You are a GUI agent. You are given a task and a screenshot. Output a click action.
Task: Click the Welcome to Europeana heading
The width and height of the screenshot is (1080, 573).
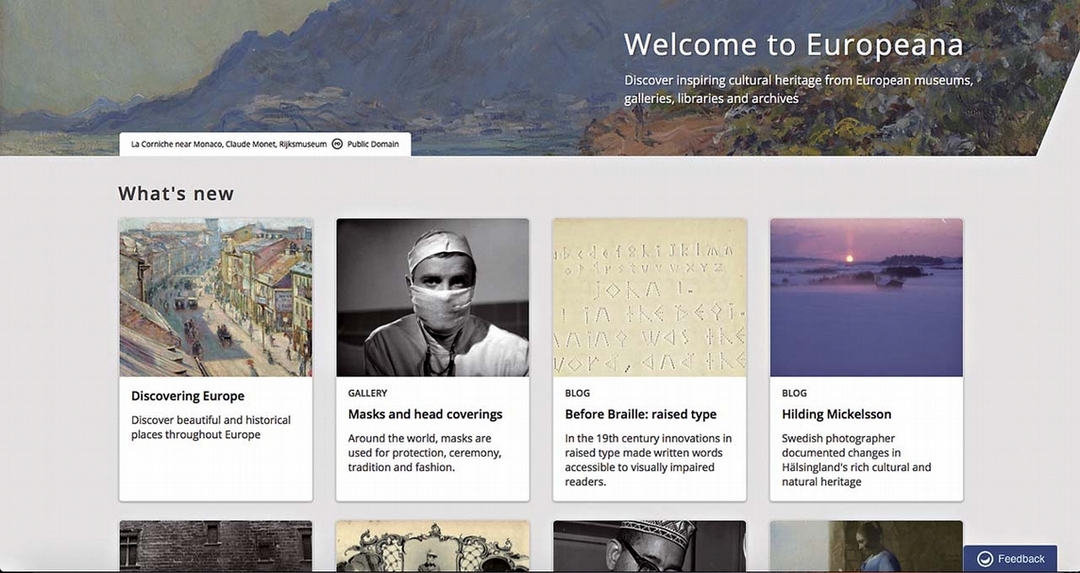click(793, 45)
